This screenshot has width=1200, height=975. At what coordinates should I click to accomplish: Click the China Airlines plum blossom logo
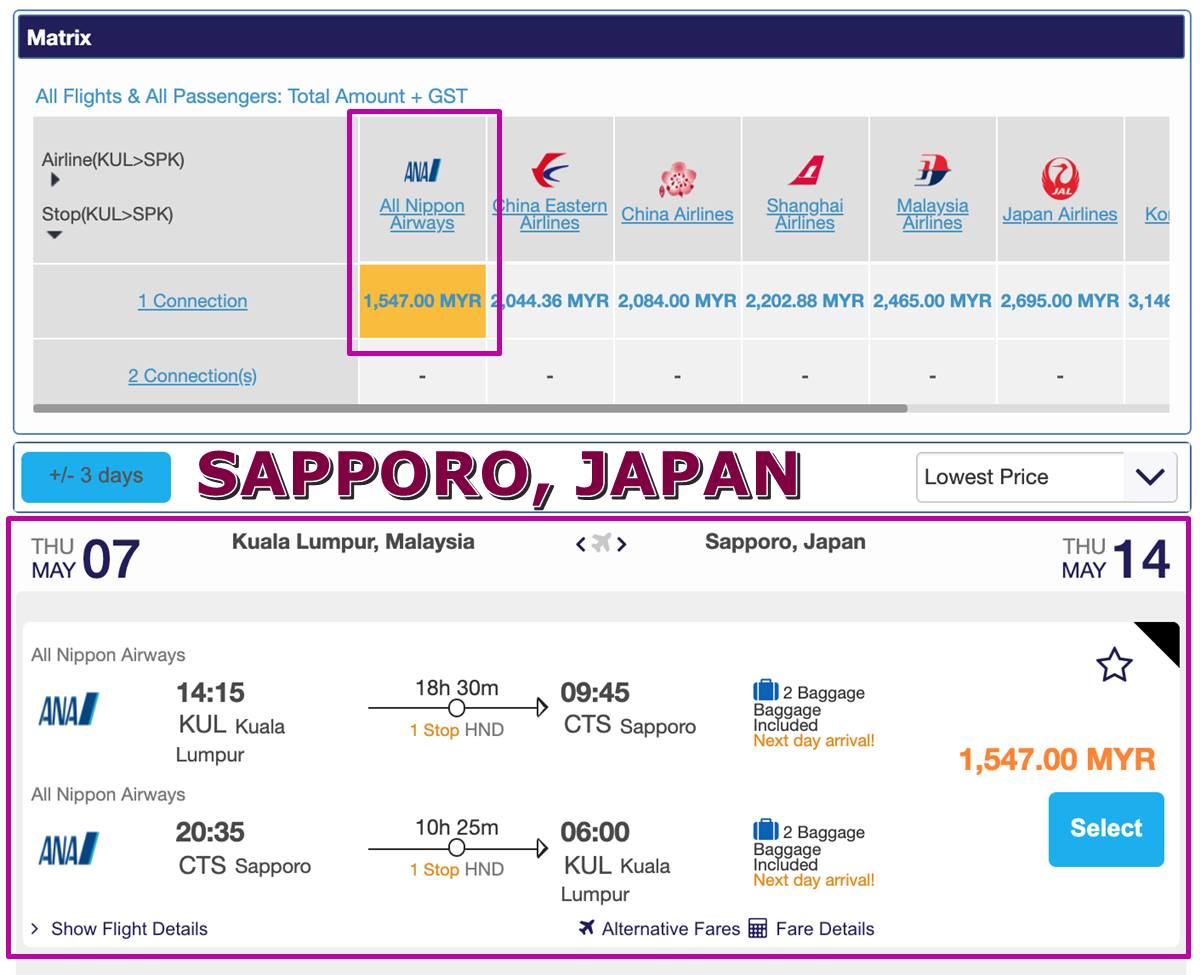click(x=677, y=179)
